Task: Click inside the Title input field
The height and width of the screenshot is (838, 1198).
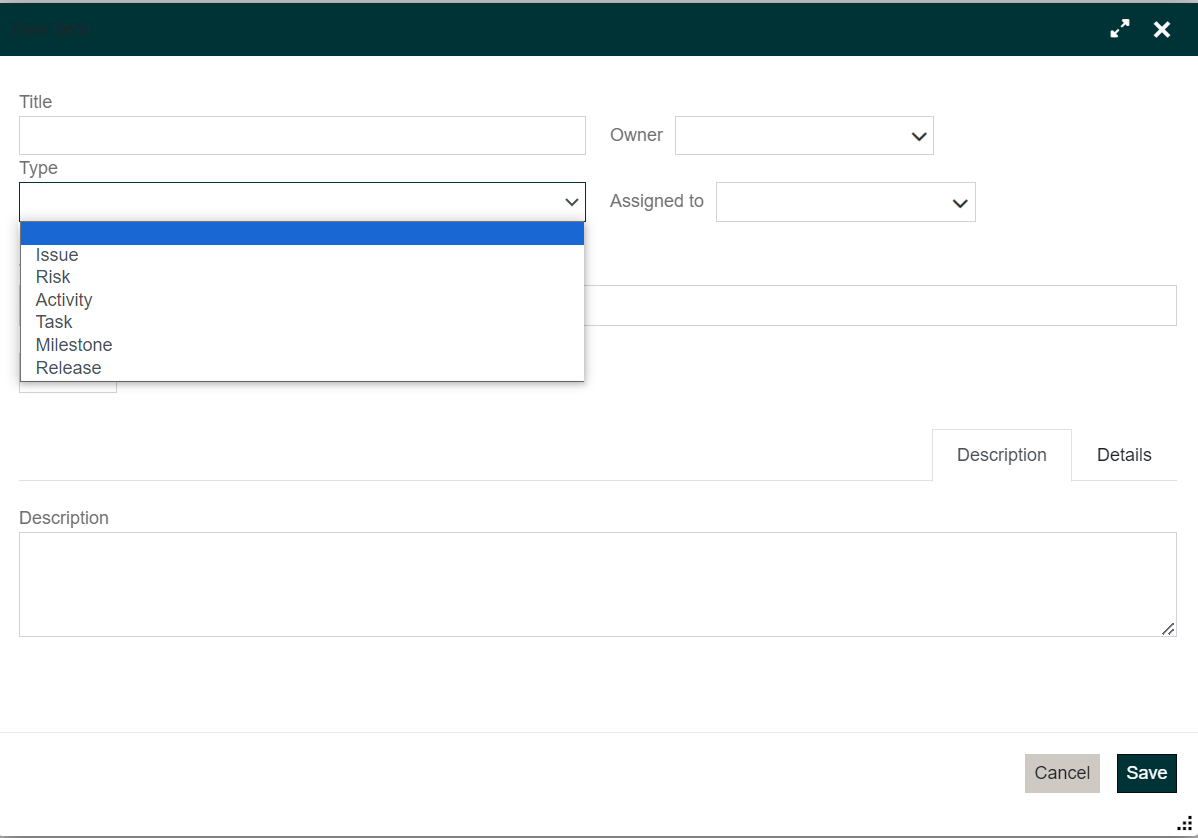Action: click(x=300, y=135)
